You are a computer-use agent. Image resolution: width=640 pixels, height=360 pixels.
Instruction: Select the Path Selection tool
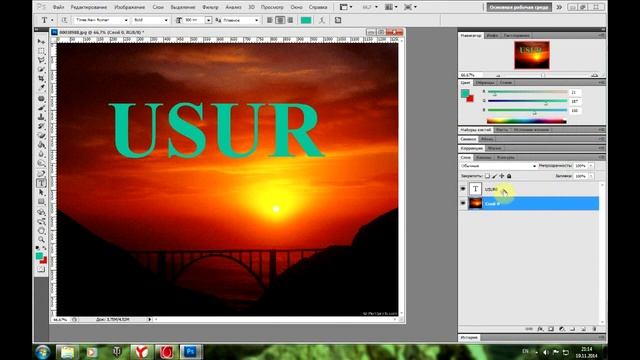pos(41,193)
